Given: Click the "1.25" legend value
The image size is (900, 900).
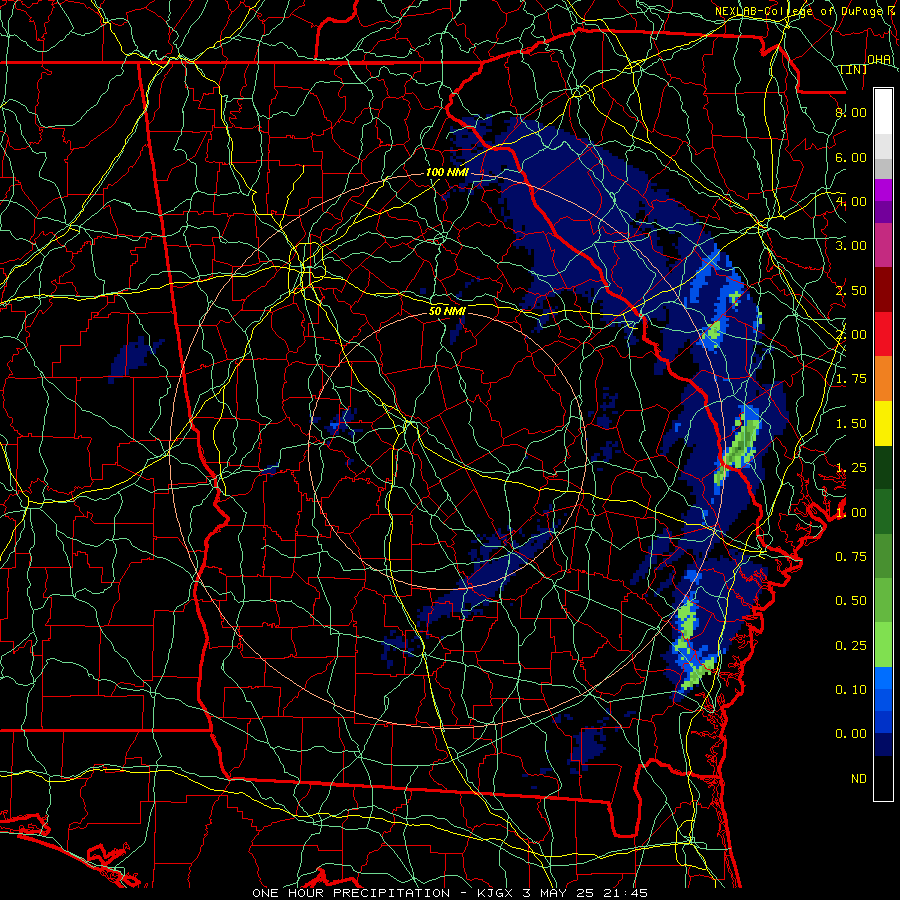Looking at the screenshot, I should click(851, 468).
